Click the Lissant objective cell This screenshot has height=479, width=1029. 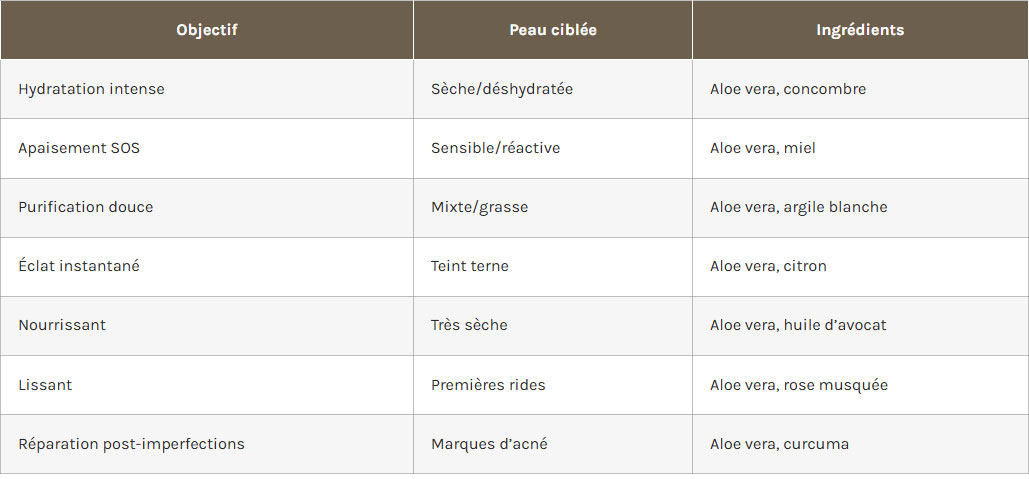click(45, 385)
